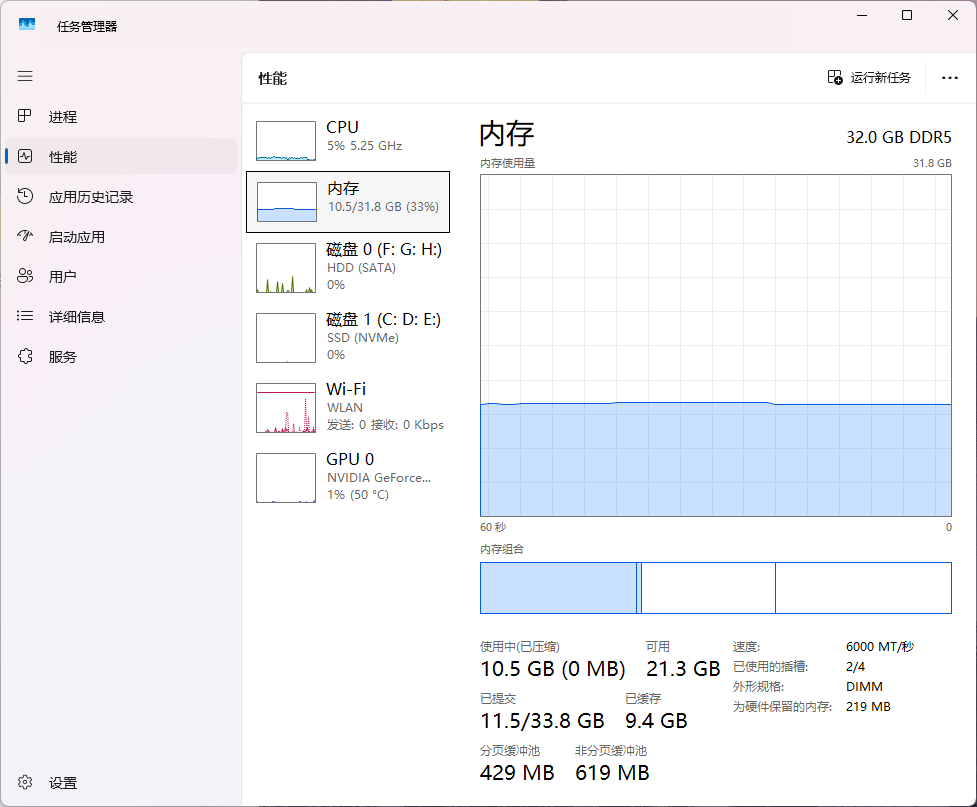The image size is (977, 807).
Task: Minimize the Task Manager window
Action: pos(862,15)
